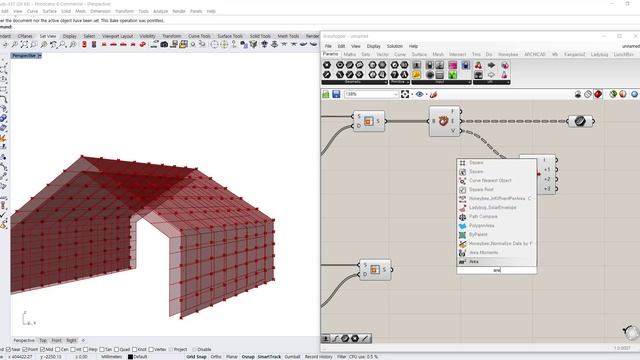Screen dimensions: 640x360
Task: Click the blue preview sphere icon on right
Action: click(635, 94)
